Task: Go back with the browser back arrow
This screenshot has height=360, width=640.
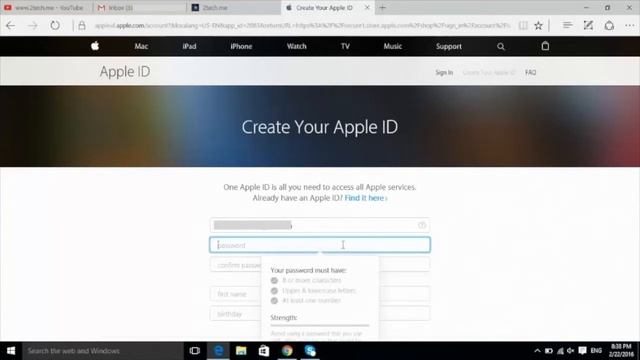Action: coord(11,26)
